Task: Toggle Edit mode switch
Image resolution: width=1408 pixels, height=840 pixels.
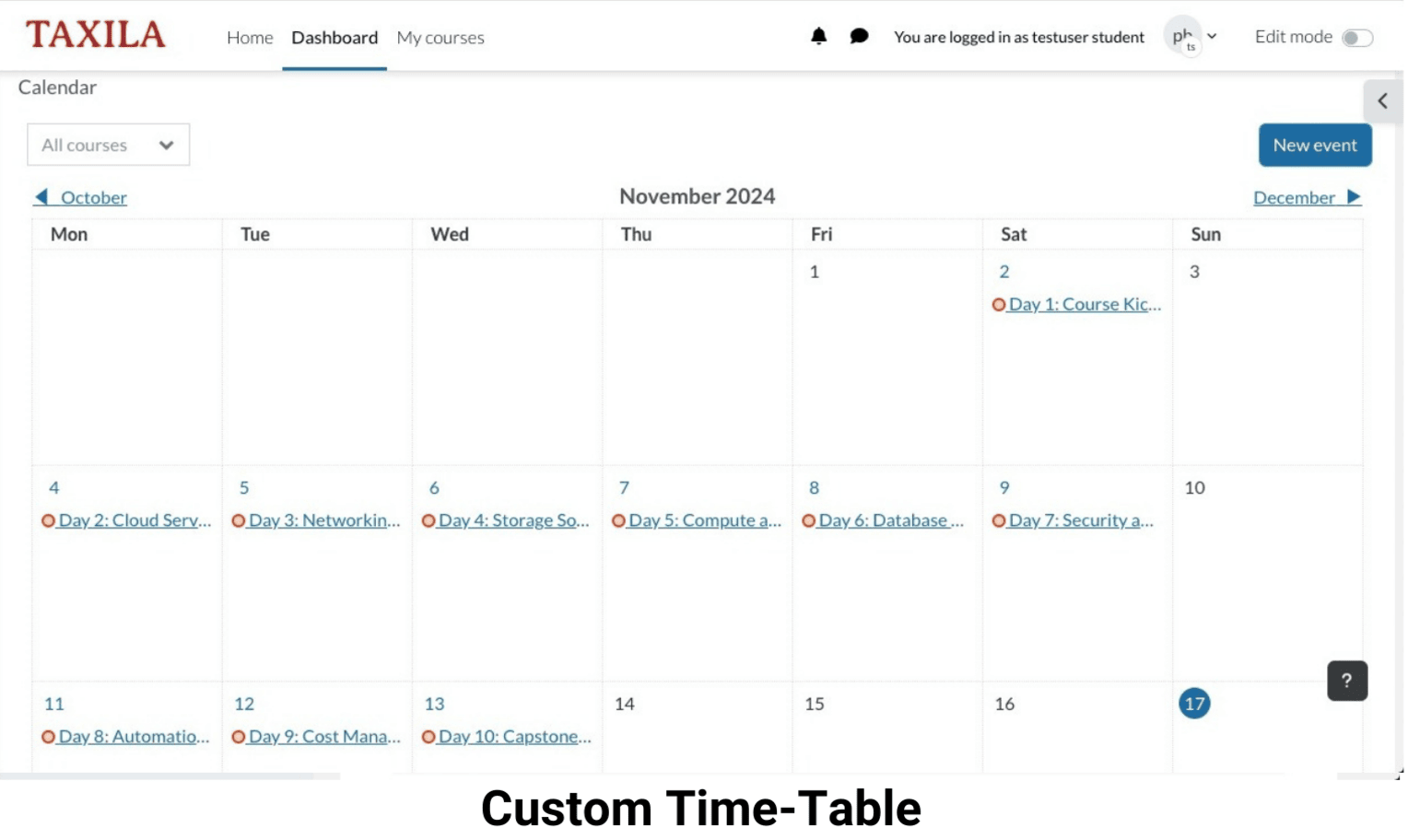Action: coord(1356,38)
